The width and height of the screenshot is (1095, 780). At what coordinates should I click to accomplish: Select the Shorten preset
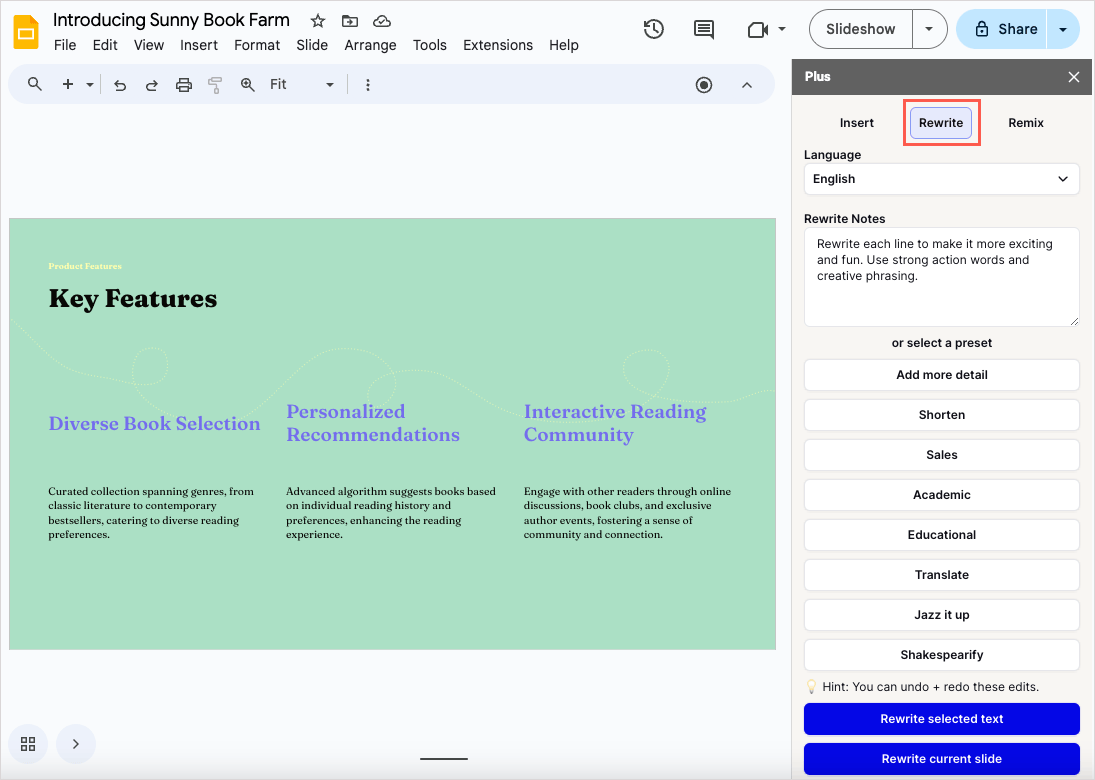pyautogui.click(x=941, y=415)
